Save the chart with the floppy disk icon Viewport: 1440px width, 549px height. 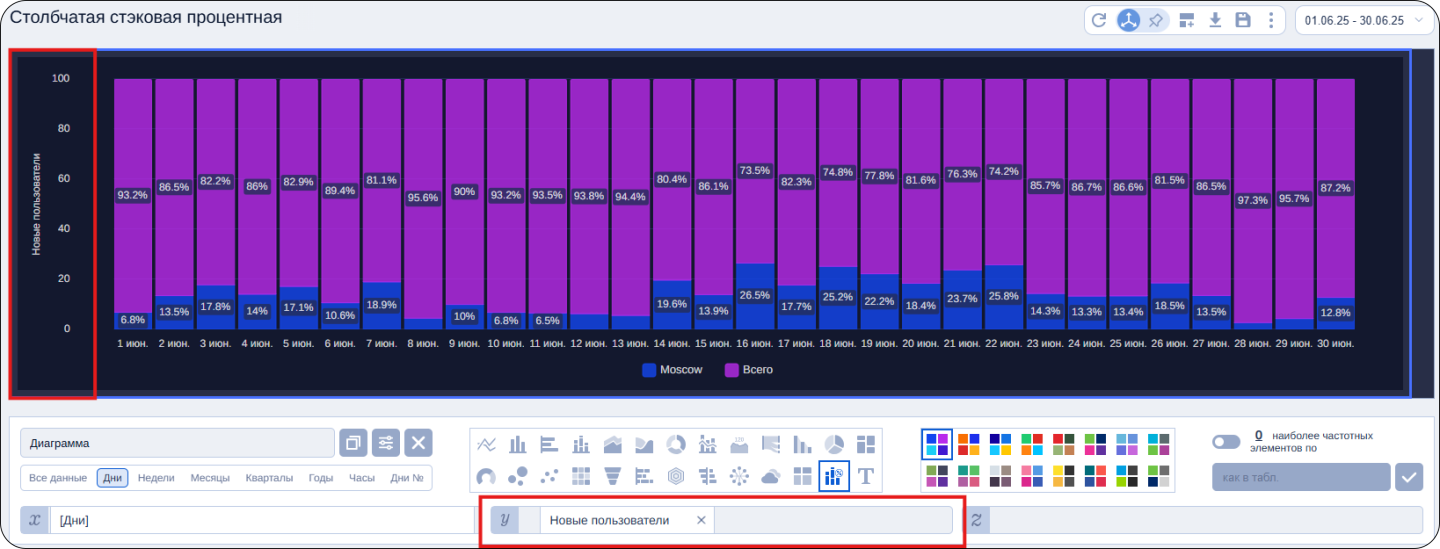click(x=1243, y=20)
